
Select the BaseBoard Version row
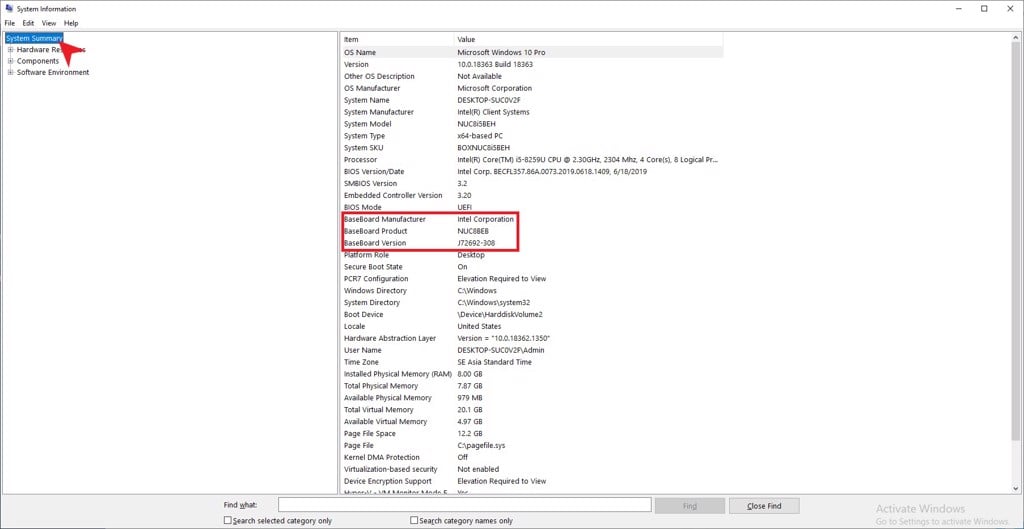click(532, 243)
